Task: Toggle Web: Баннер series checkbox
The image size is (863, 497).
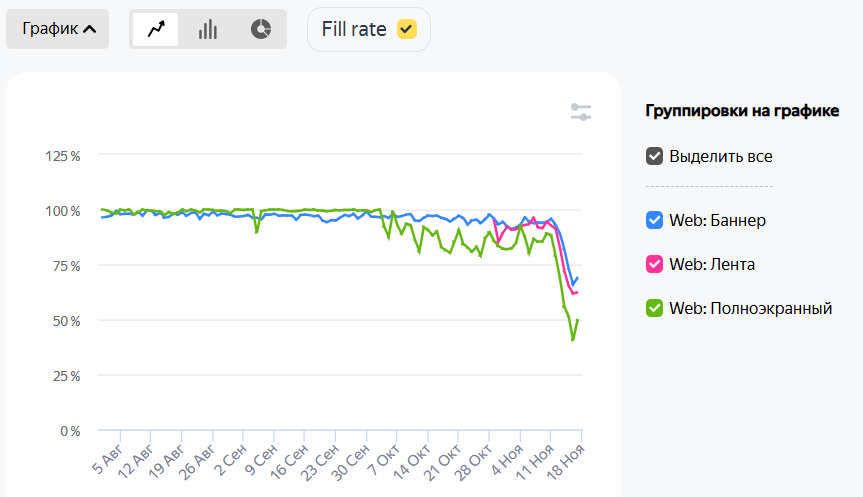Action: pos(655,220)
